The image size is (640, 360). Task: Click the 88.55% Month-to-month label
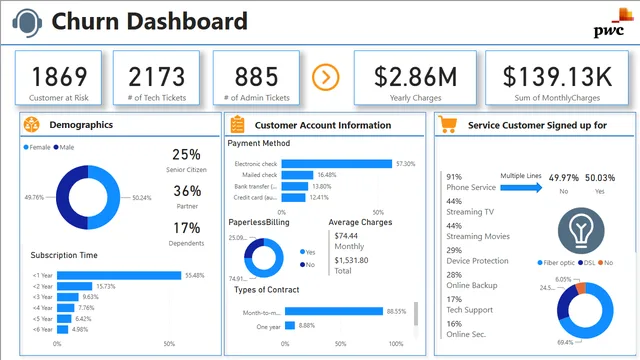(x=396, y=311)
